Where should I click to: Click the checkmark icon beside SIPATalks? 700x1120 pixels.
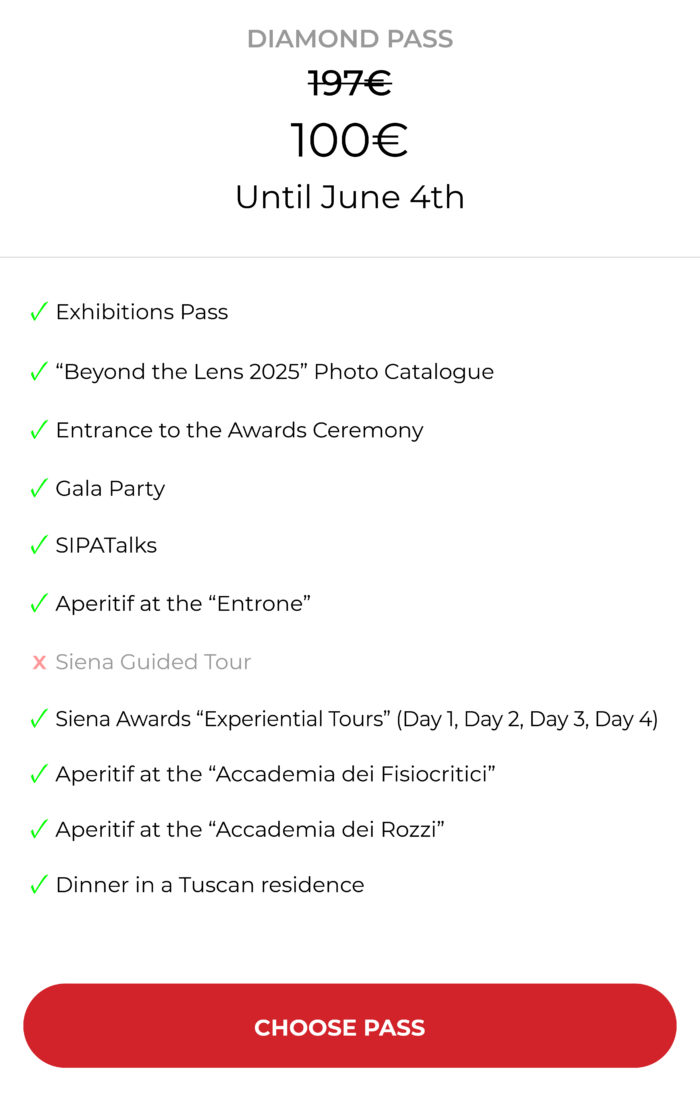[39, 545]
